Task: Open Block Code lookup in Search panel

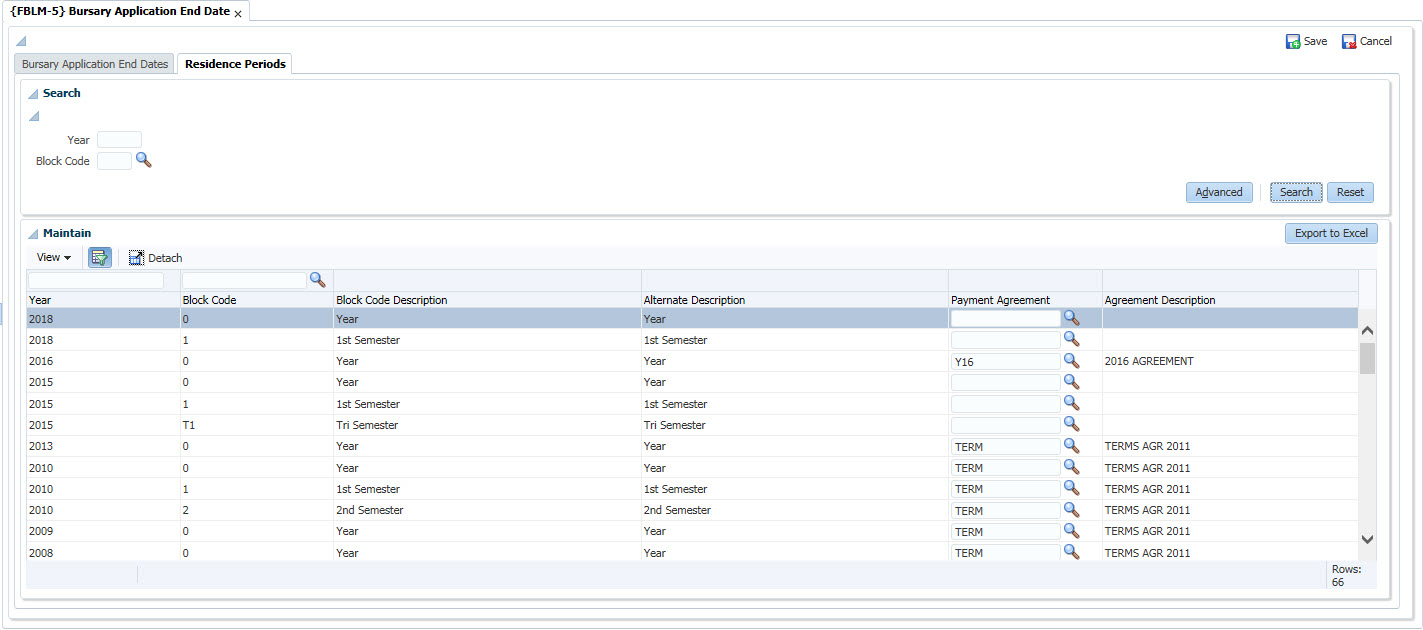Action: 143,160
